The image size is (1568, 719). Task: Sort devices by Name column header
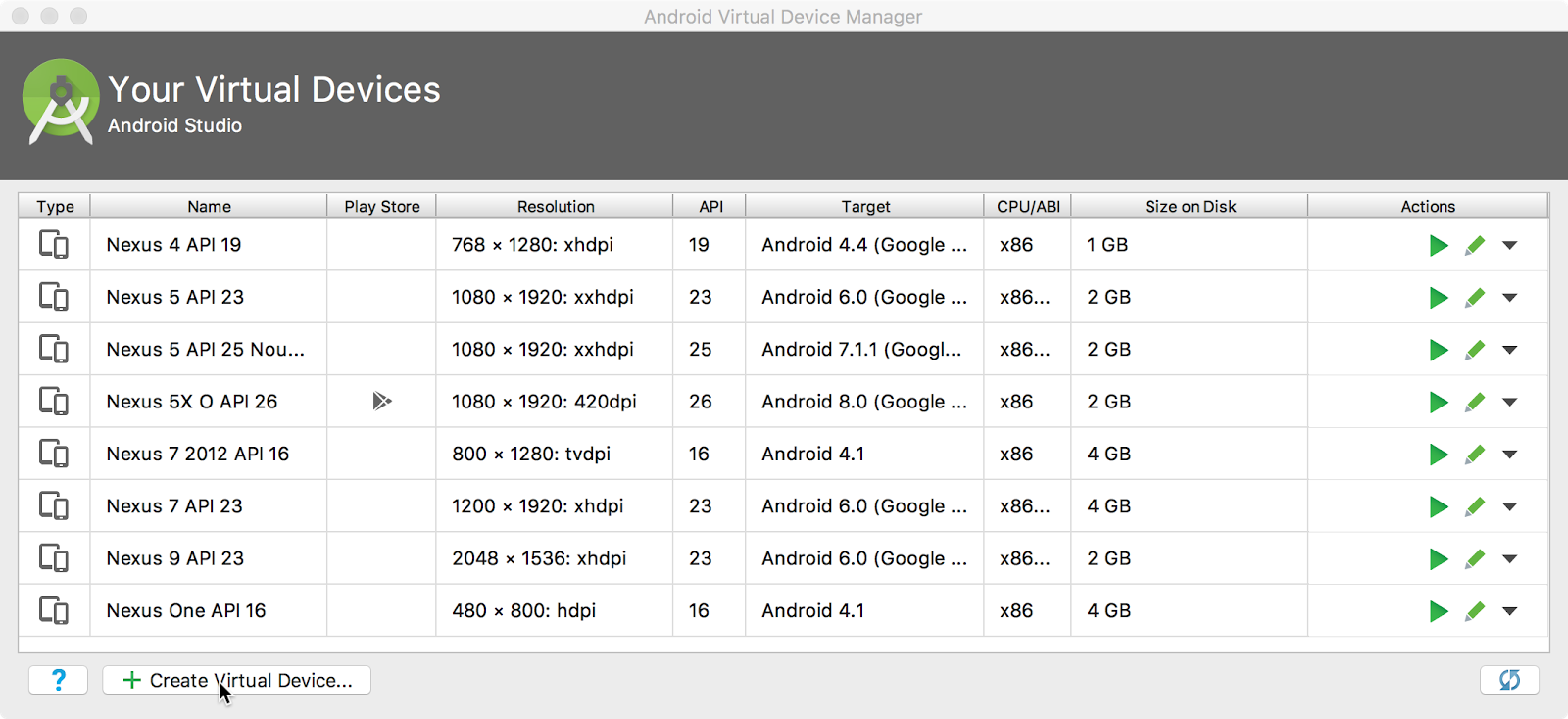(x=209, y=206)
